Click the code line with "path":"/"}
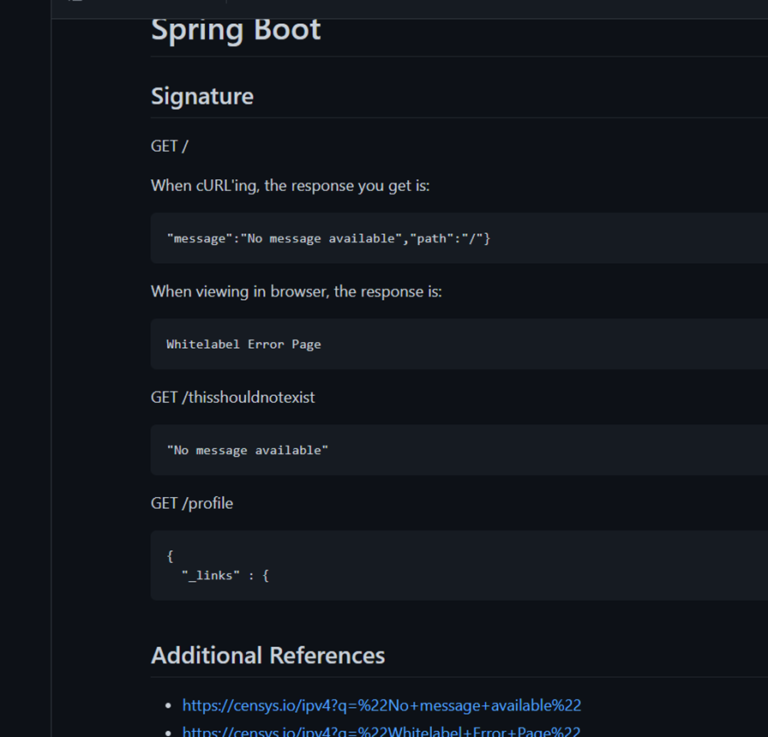 click(328, 238)
